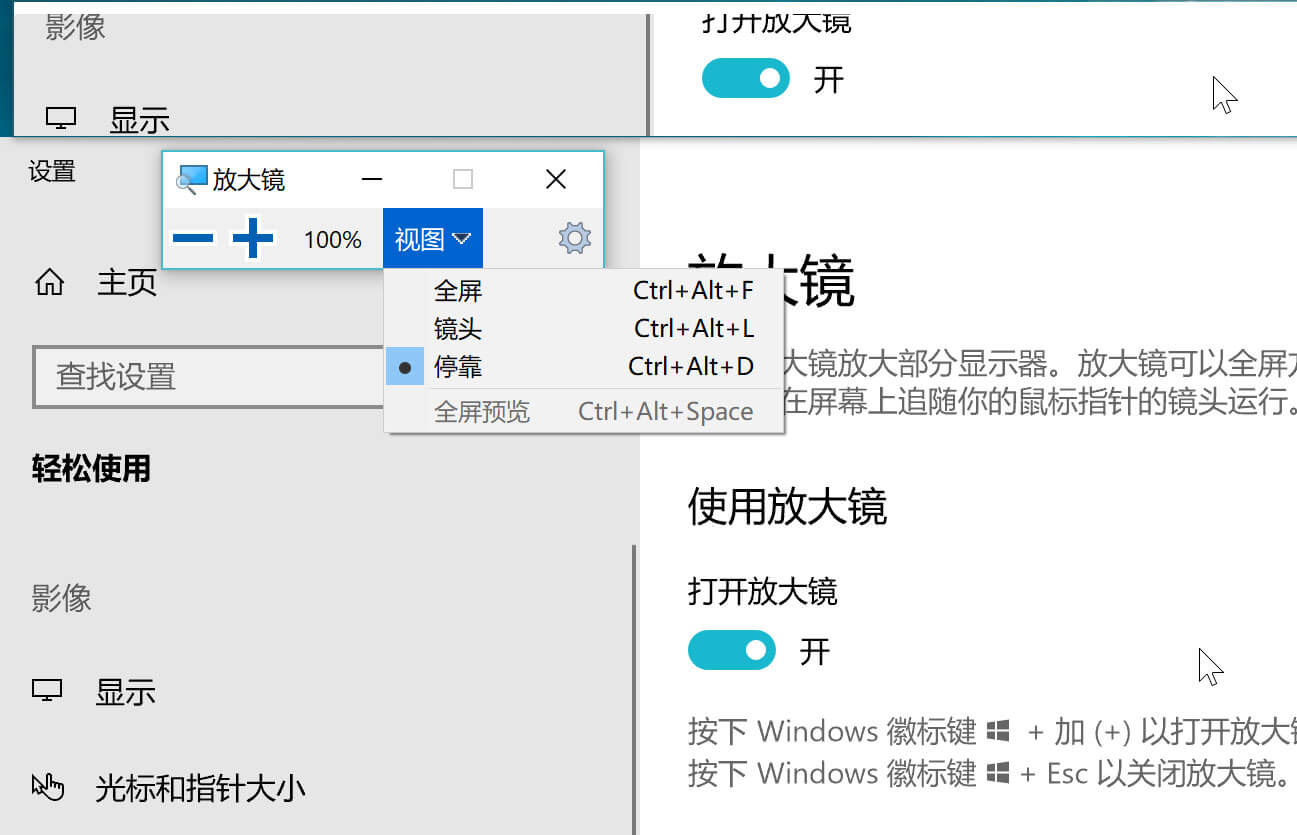Toggle the 打开放大镜 switch in the settings page
Viewport: 1297px width, 835px height.
point(732,651)
